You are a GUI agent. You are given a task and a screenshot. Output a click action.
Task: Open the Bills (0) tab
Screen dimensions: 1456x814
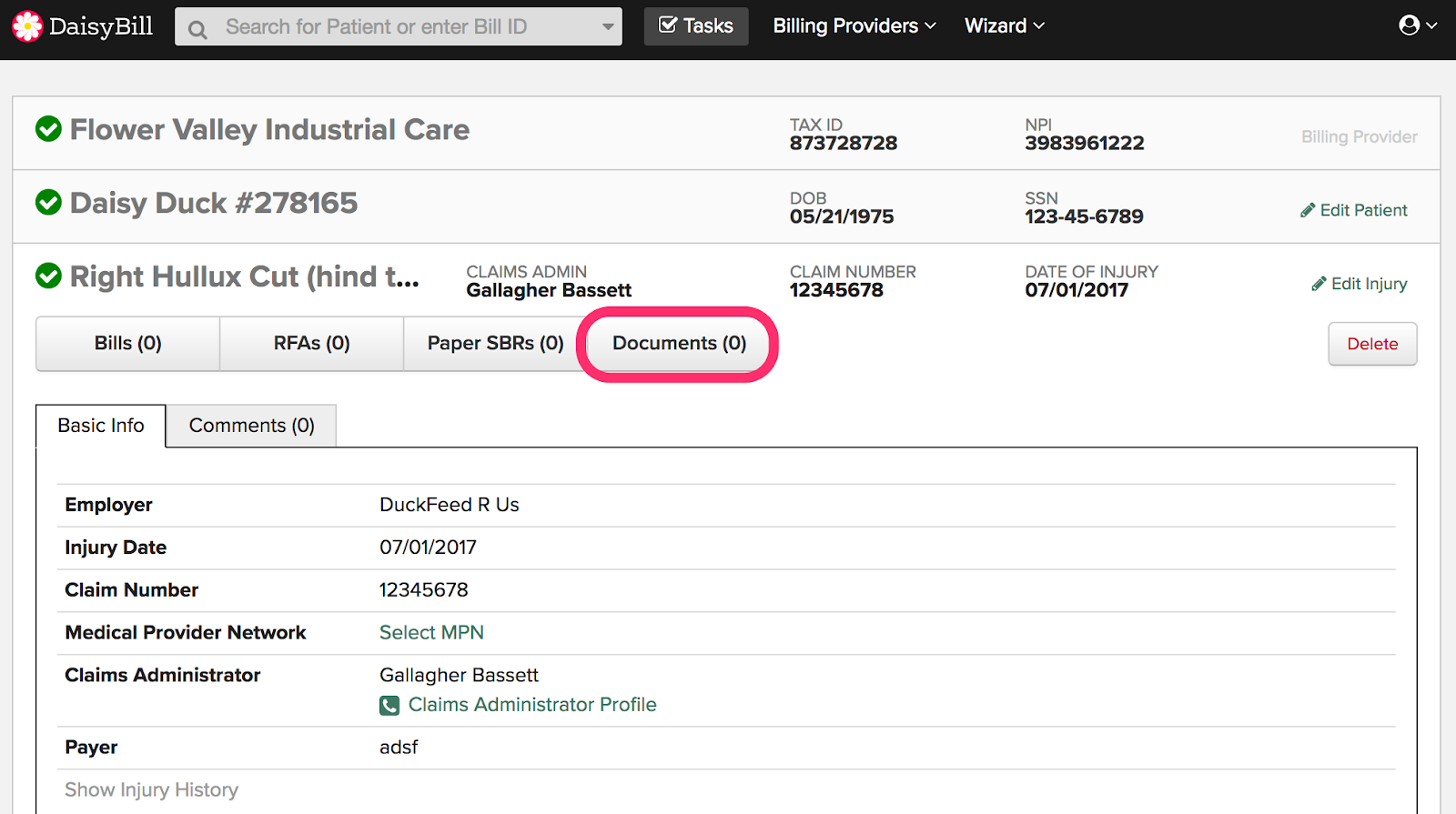(128, 343)
